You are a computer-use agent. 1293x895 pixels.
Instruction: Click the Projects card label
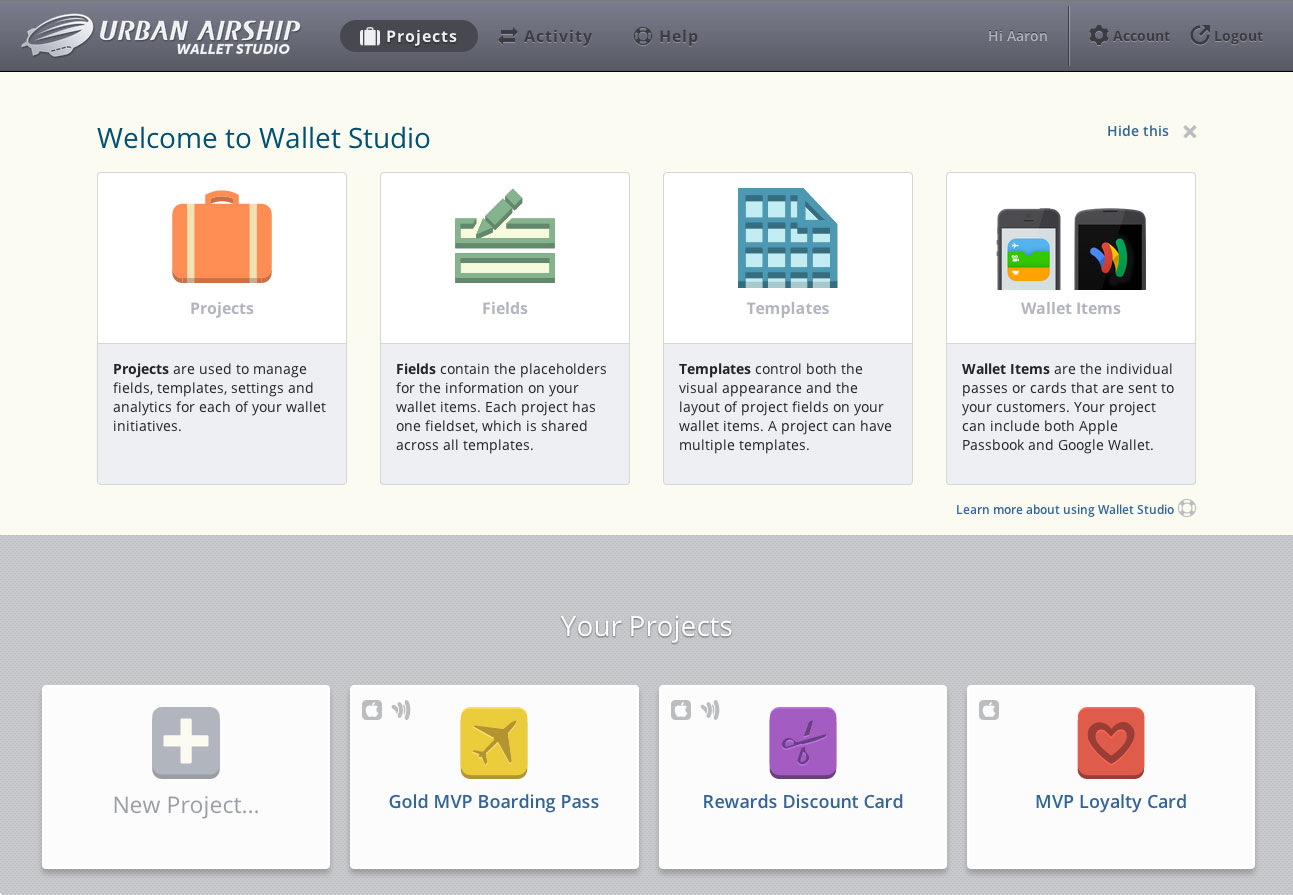[x=222, y=308]
